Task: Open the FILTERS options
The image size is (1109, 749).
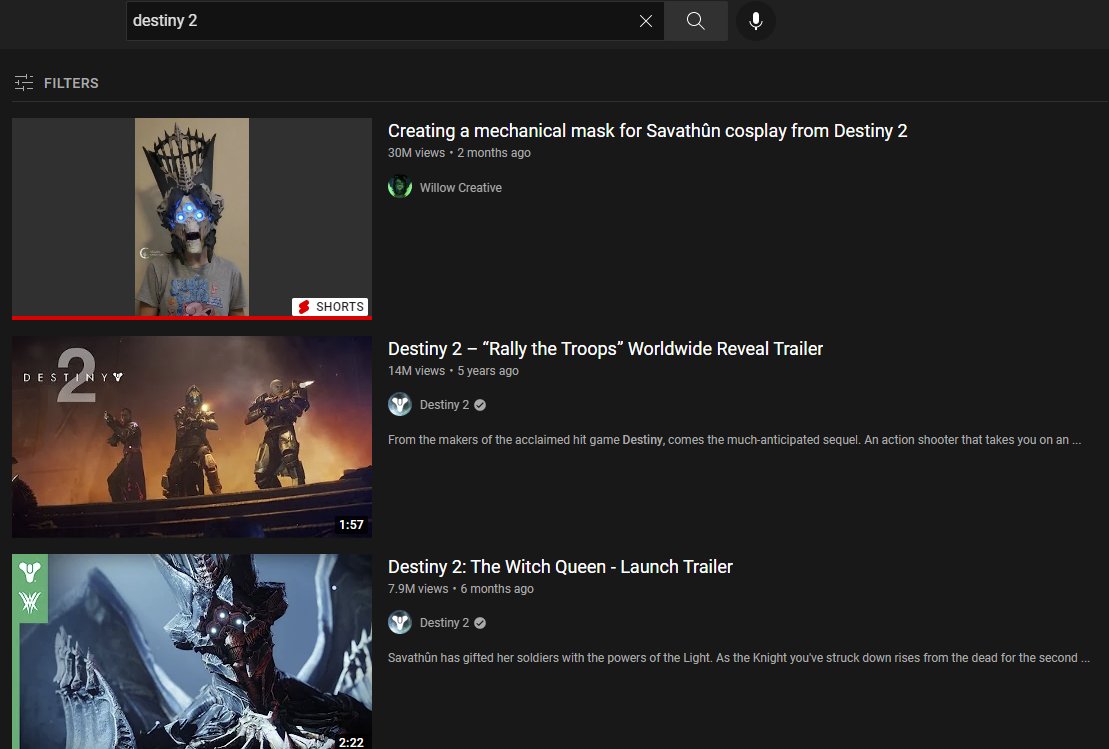Action: tap(57, 83)
